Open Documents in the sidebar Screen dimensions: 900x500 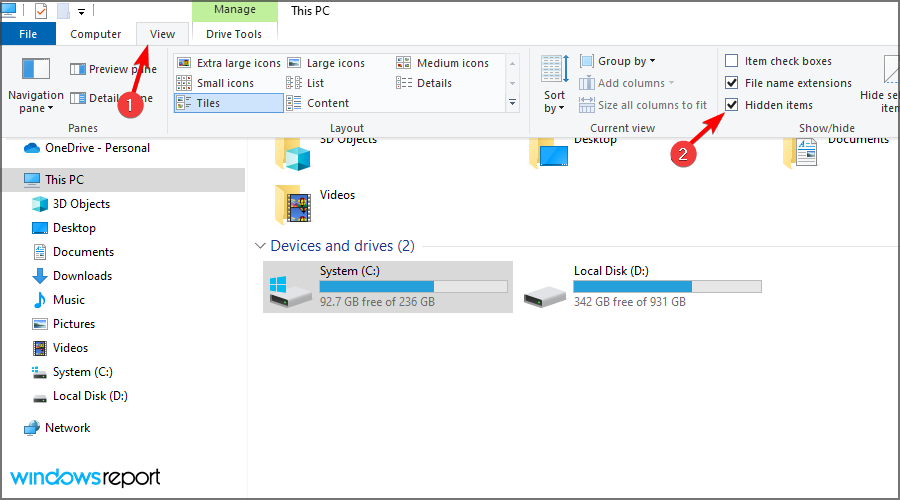[x=73, y=252]
